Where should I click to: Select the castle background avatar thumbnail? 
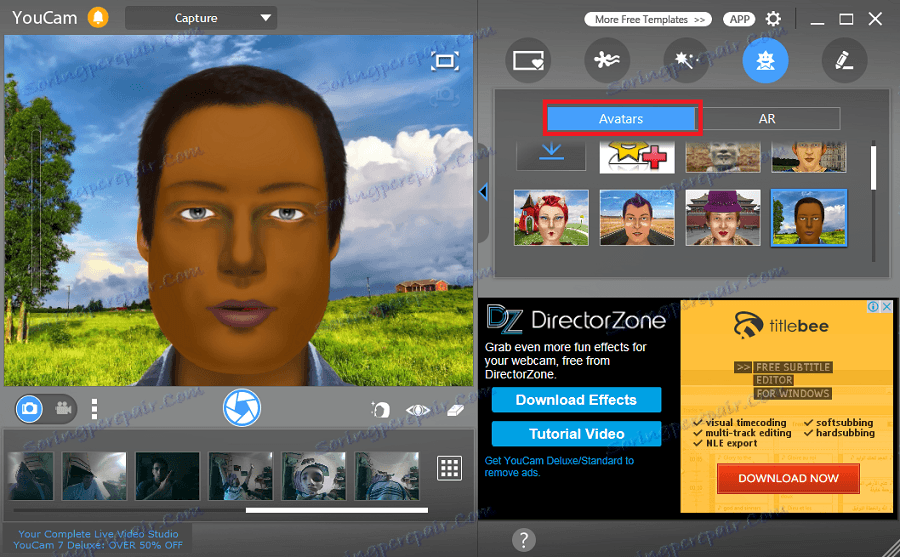click(809, 157)
